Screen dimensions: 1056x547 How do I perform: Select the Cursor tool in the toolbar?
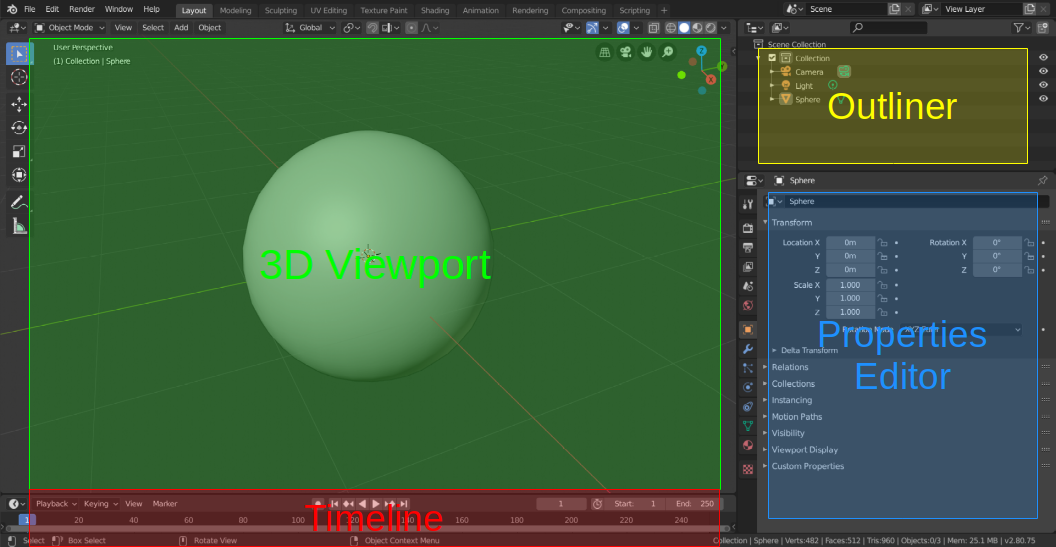(x=19, y=77)
